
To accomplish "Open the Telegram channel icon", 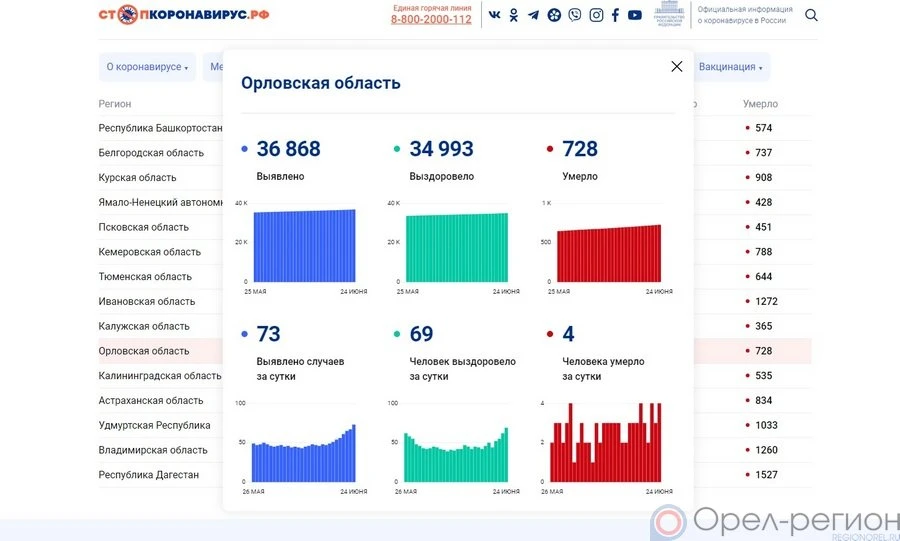I will click(x=533, y=15).
